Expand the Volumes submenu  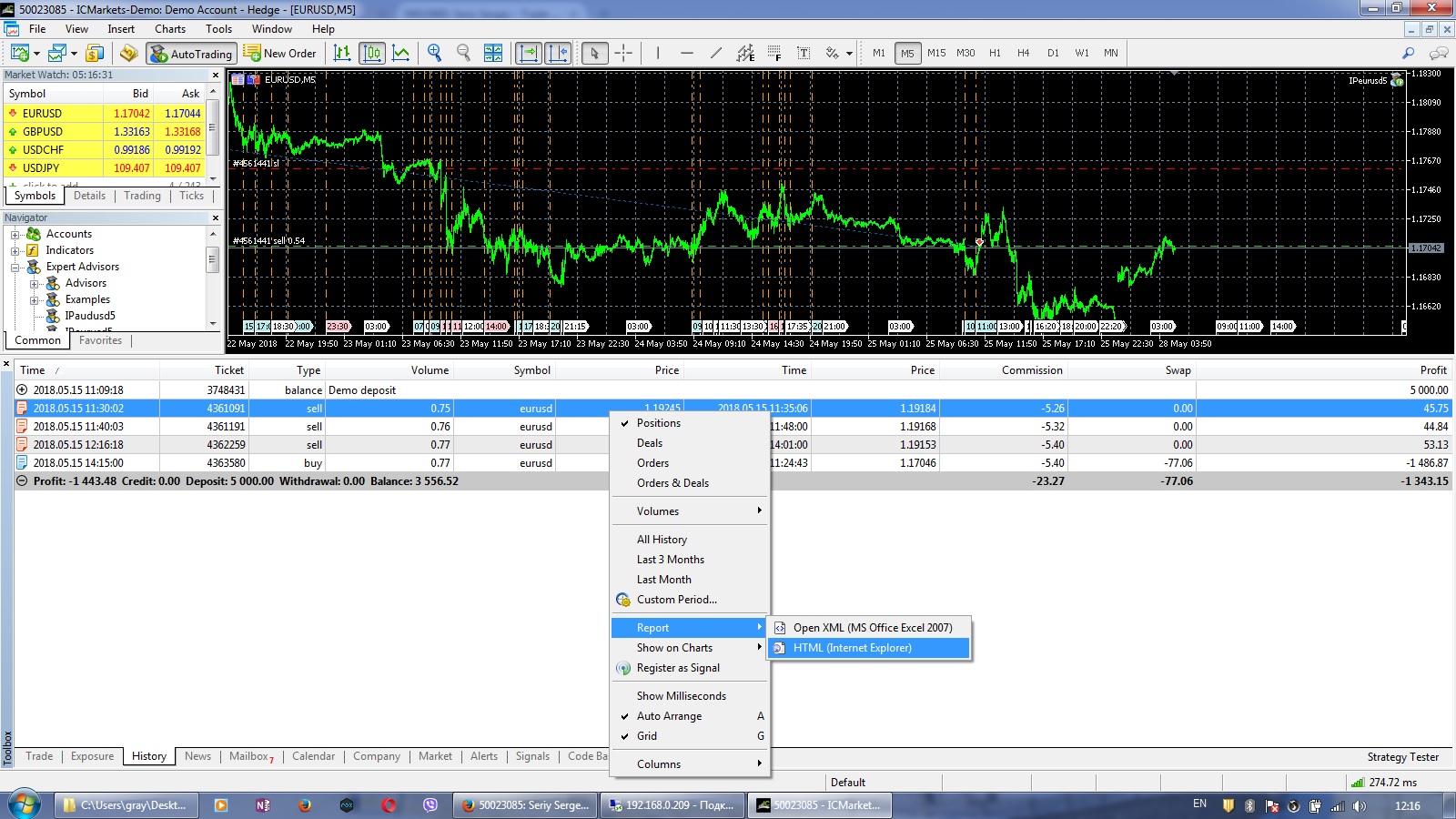point(690,511)
